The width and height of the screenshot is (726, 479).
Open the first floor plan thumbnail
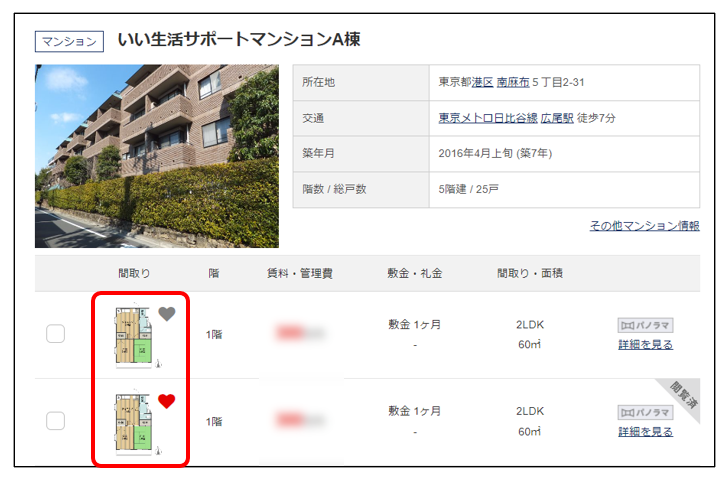133,336
